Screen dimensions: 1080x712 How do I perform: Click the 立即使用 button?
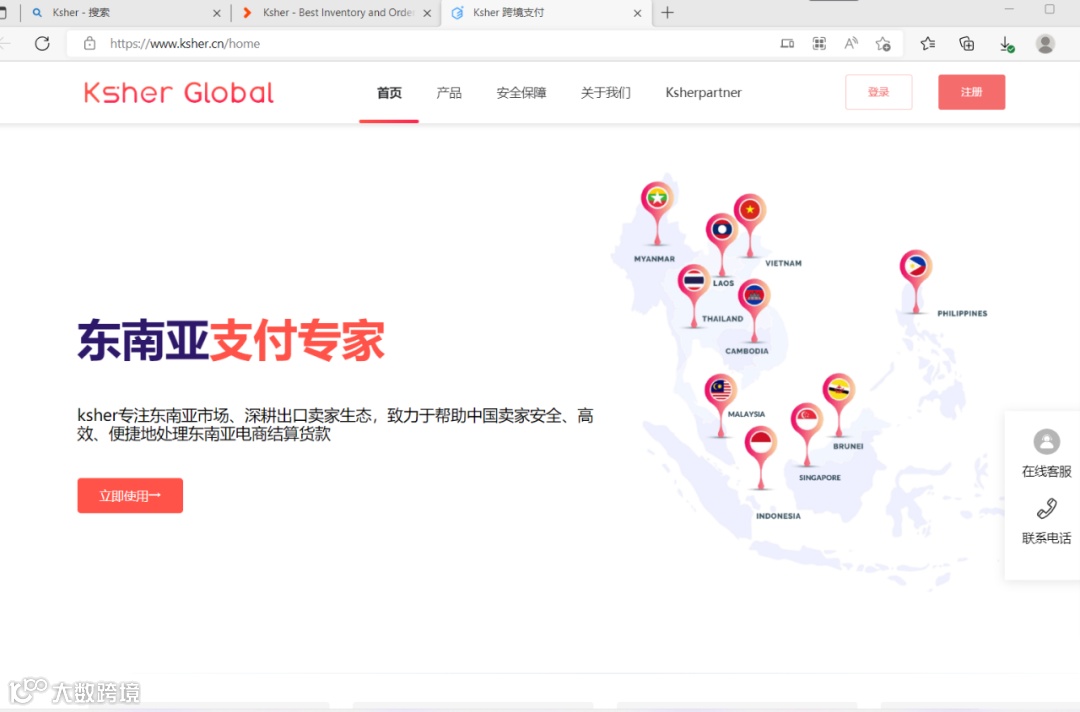click(130, 495)
